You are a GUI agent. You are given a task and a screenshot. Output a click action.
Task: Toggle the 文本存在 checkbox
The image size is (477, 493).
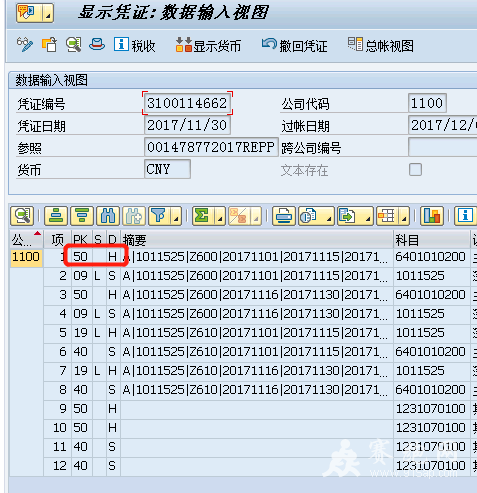click(415, 170)
